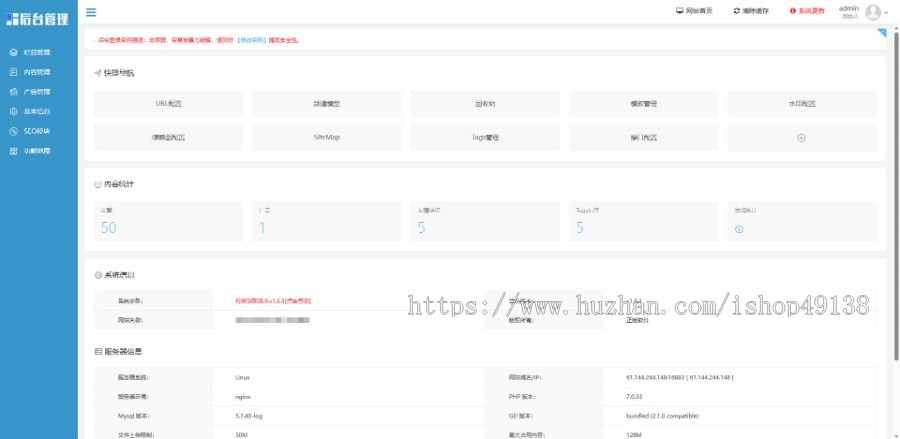Click the 内容管理 document icon
This screenshot has height=439, width=900.
(x=14, y=72)
